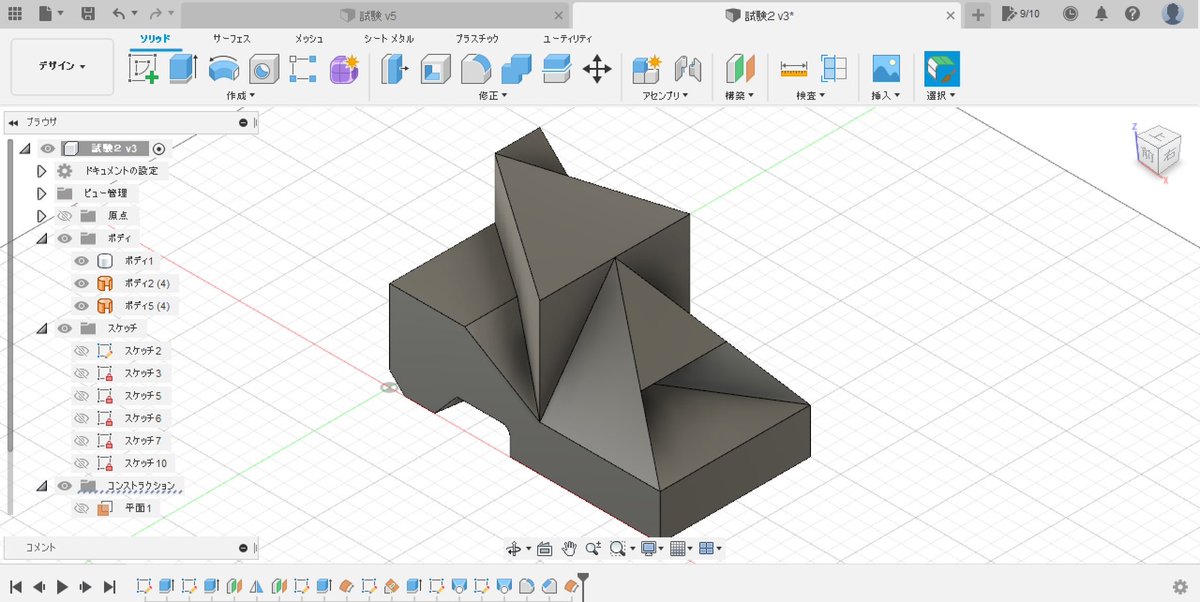
Task: Open the data panel grid icon
Action: tap(15, 14)
